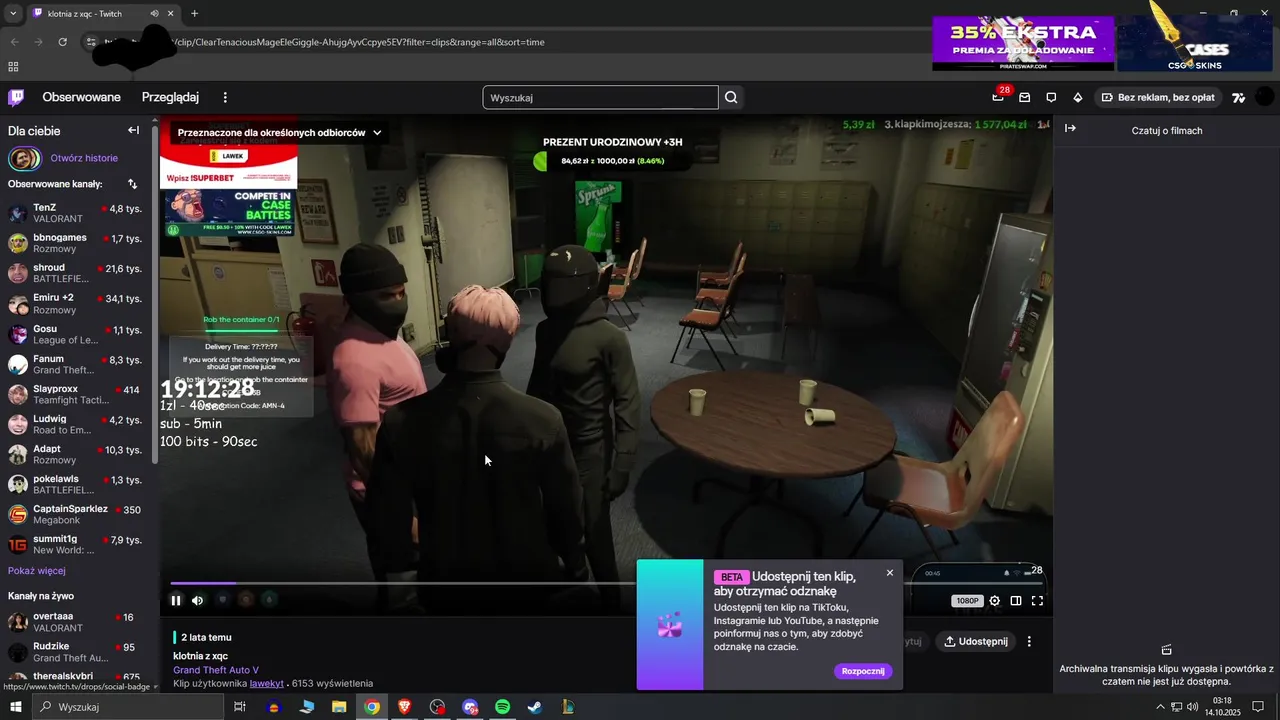The image size is (1280, 720).
Task: Open the browser tab search dropdown
Action: coord(13,13)
